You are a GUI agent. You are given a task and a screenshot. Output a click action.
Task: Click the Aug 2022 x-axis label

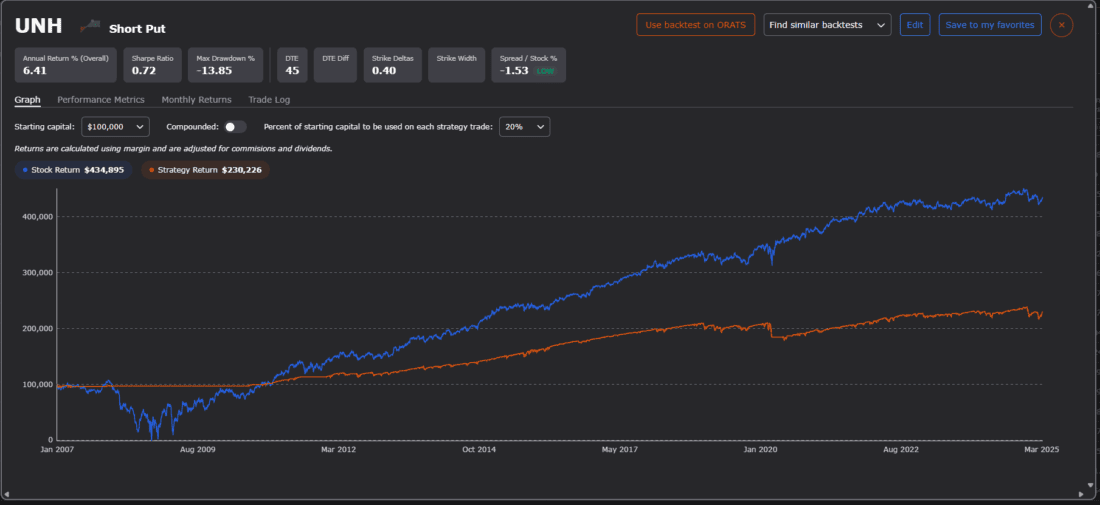(900, 450)
